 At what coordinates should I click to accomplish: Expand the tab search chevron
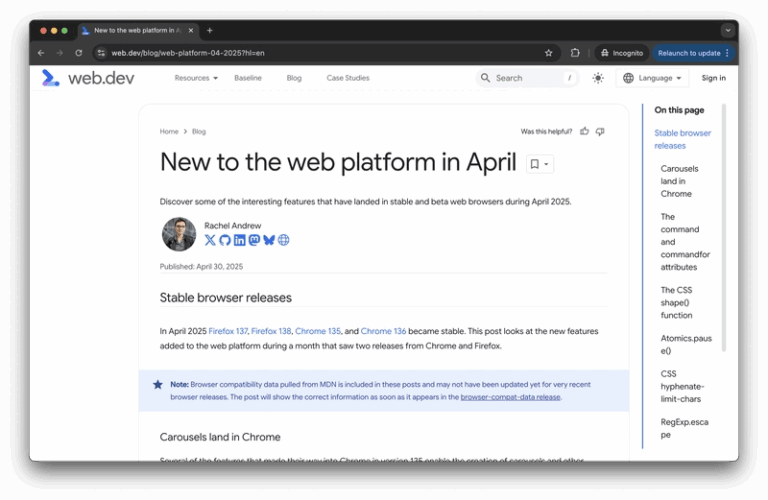727,30
